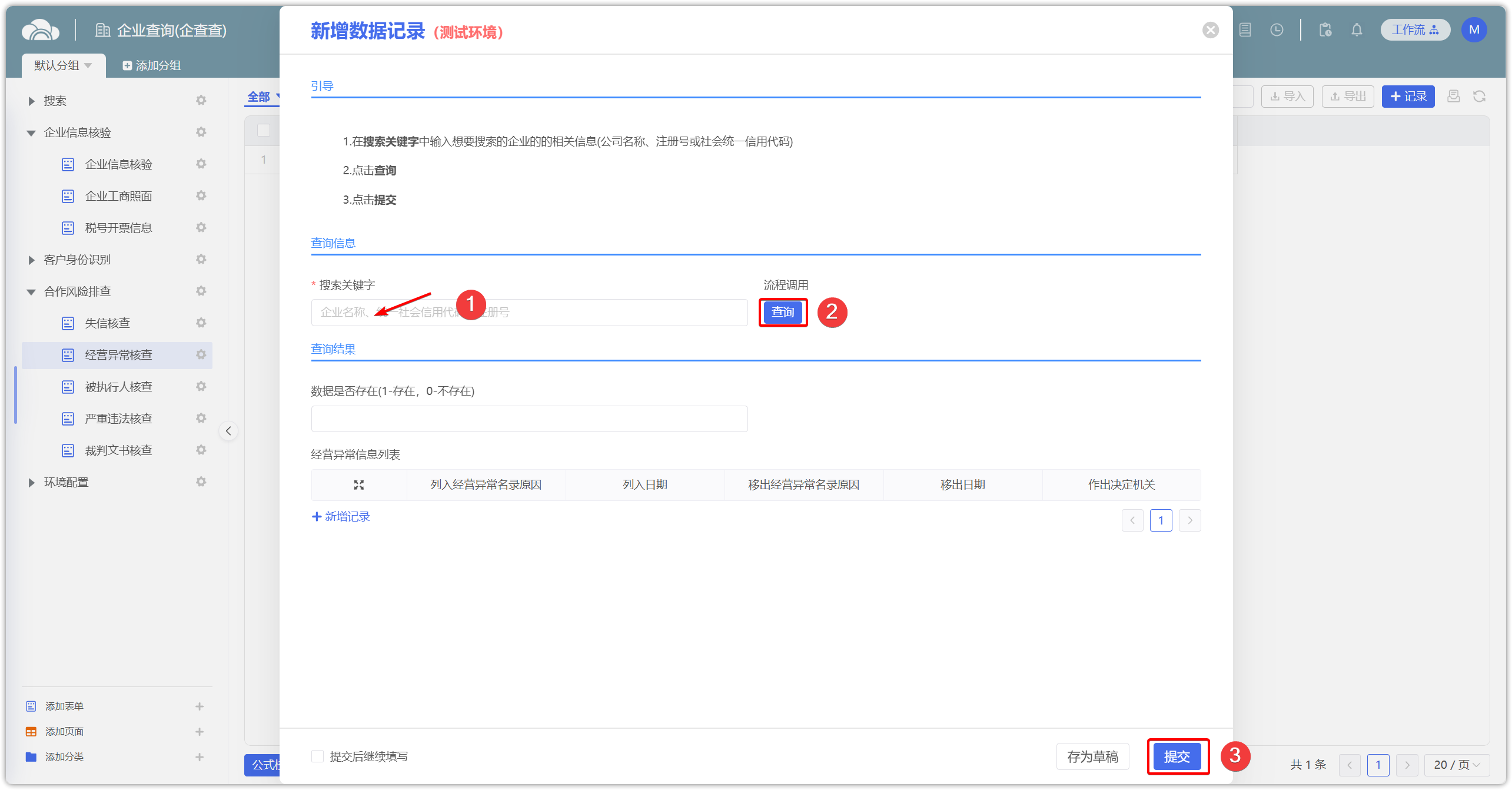Open the 全部 filter dropdown

262,97
